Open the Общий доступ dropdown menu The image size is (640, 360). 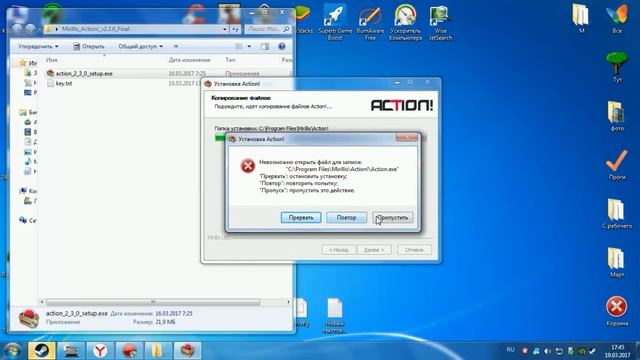[x=140, y=47]
